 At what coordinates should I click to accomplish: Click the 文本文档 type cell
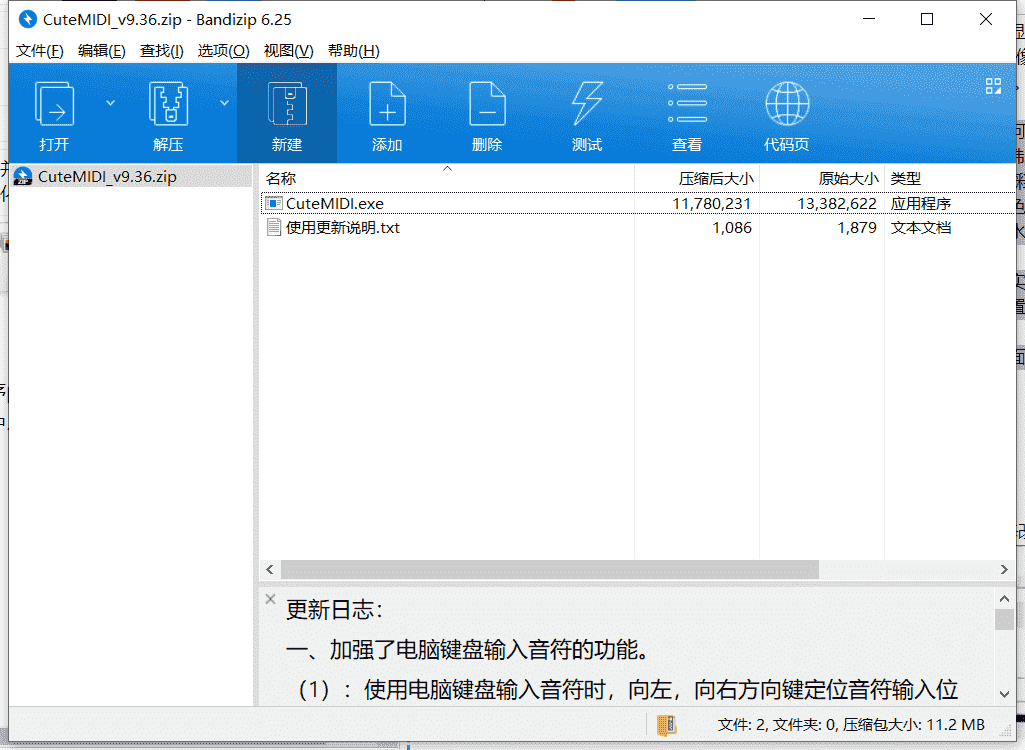920,228
